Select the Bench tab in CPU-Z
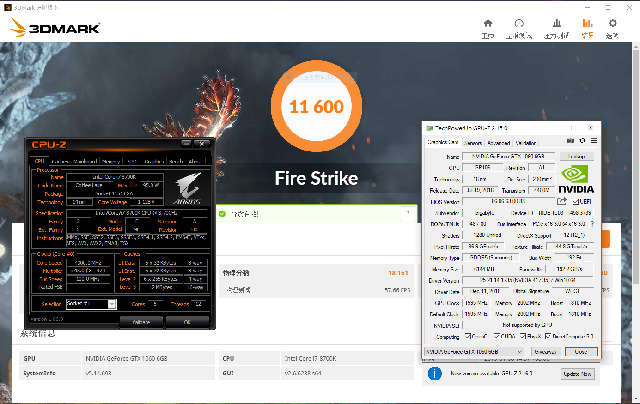Image resolution: width=640 pixels, height=404 pixels. 176,161
